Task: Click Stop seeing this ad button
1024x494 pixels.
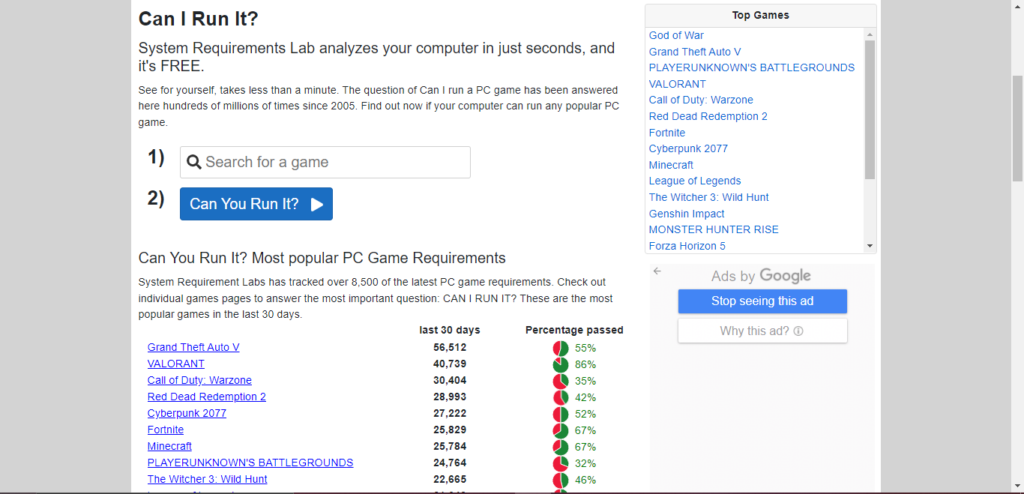Action: point(762,301)
